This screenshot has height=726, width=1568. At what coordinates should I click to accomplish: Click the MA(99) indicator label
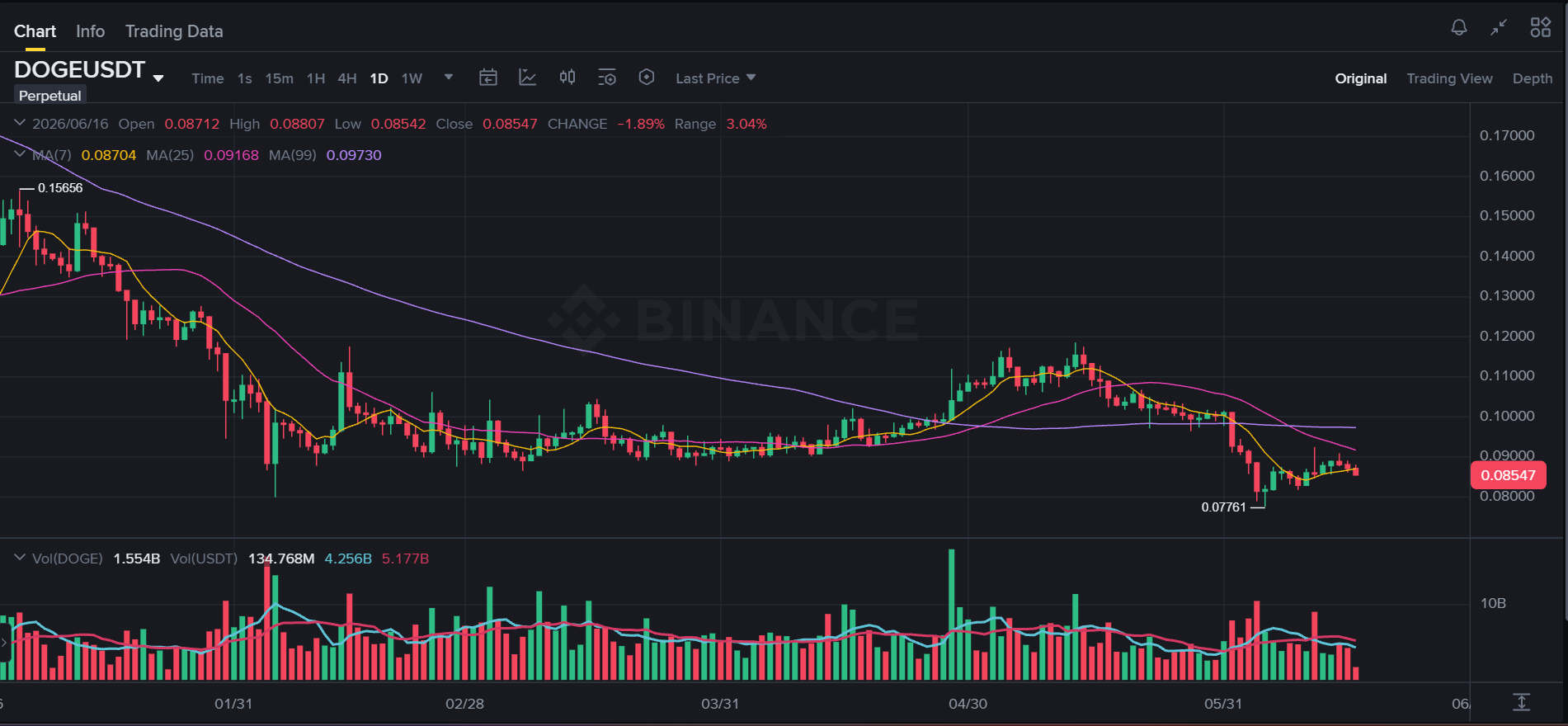click(293, 155)
